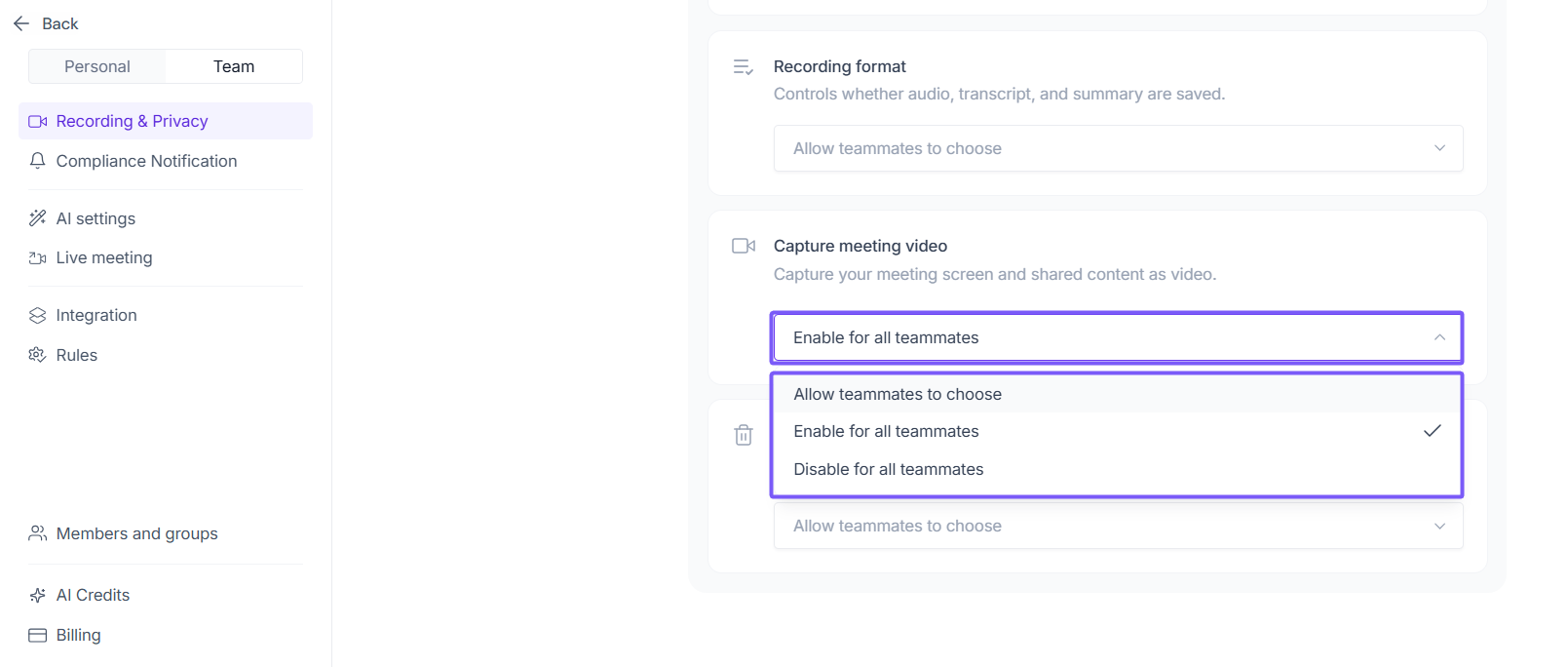
Task: Click the Integration layers icon
Action: [38, 315]
